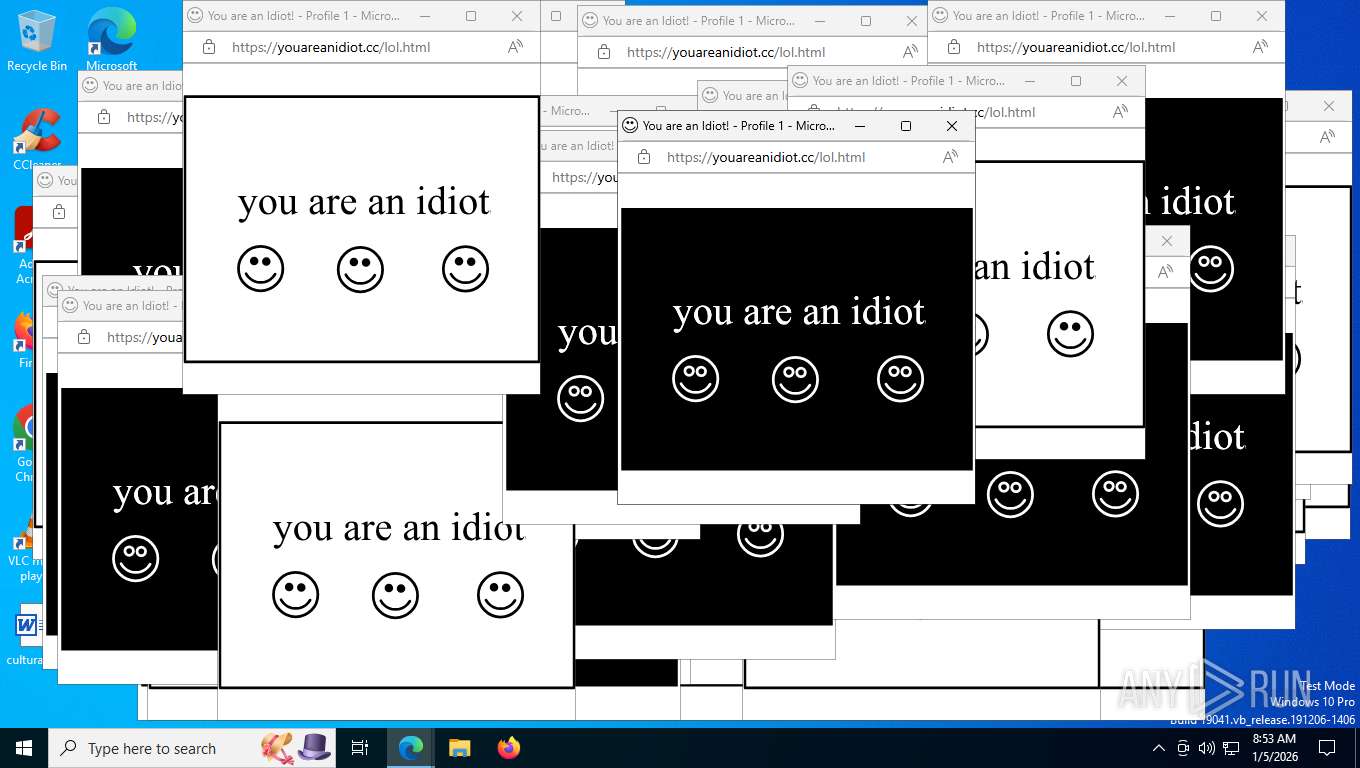The height and width of the screenshot is (768, 1360).
Task: Click black 'you are an idiot' text in window beside Recycle Bin
Action: pos(364,203)
